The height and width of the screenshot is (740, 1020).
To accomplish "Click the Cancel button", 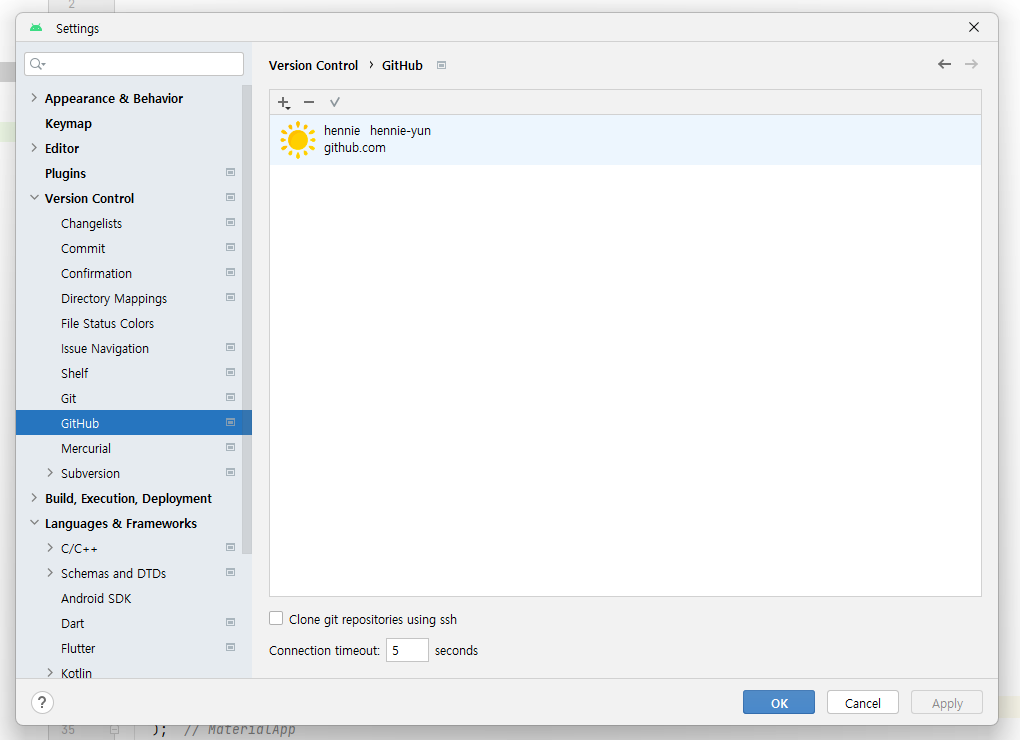I will (863, 702).
